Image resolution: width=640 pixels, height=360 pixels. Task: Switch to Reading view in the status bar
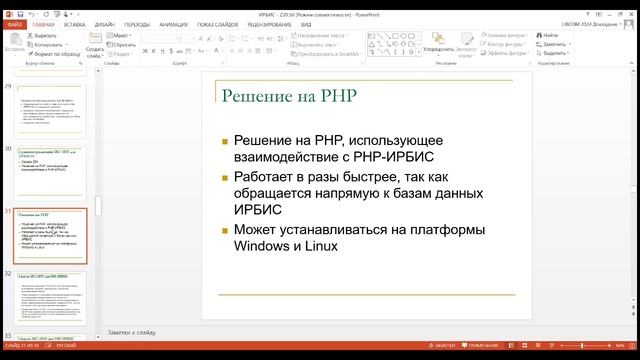[538, 345]
